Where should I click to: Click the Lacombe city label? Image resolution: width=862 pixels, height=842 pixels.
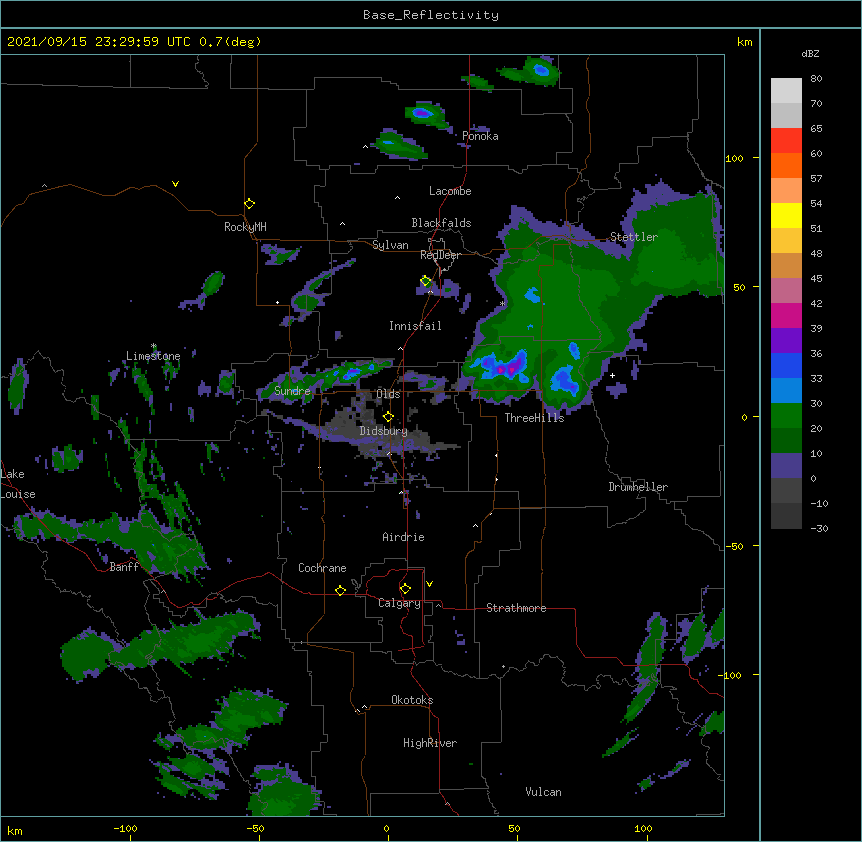point(450,191)
